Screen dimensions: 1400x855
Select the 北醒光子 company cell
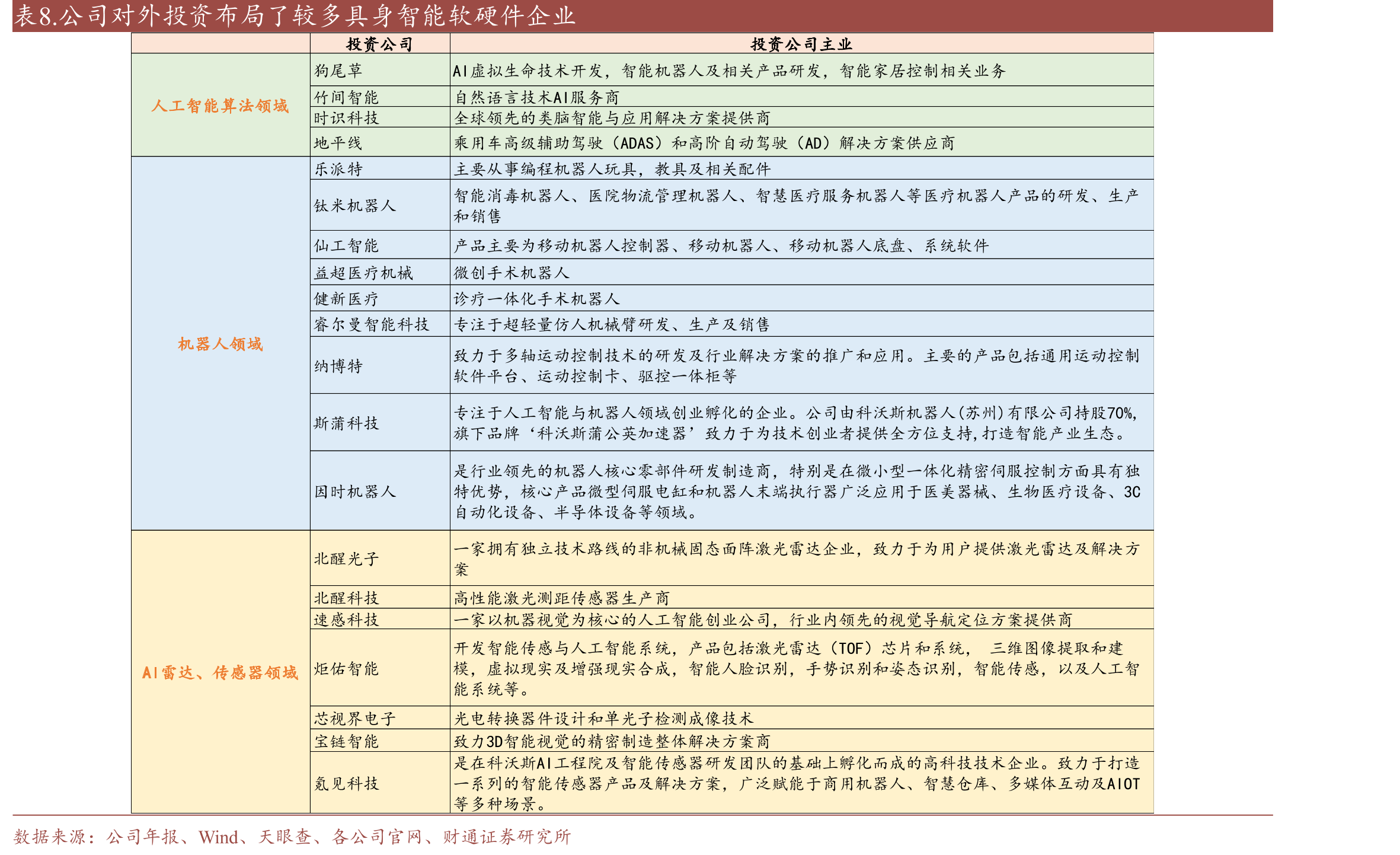(x=380, y=559)
